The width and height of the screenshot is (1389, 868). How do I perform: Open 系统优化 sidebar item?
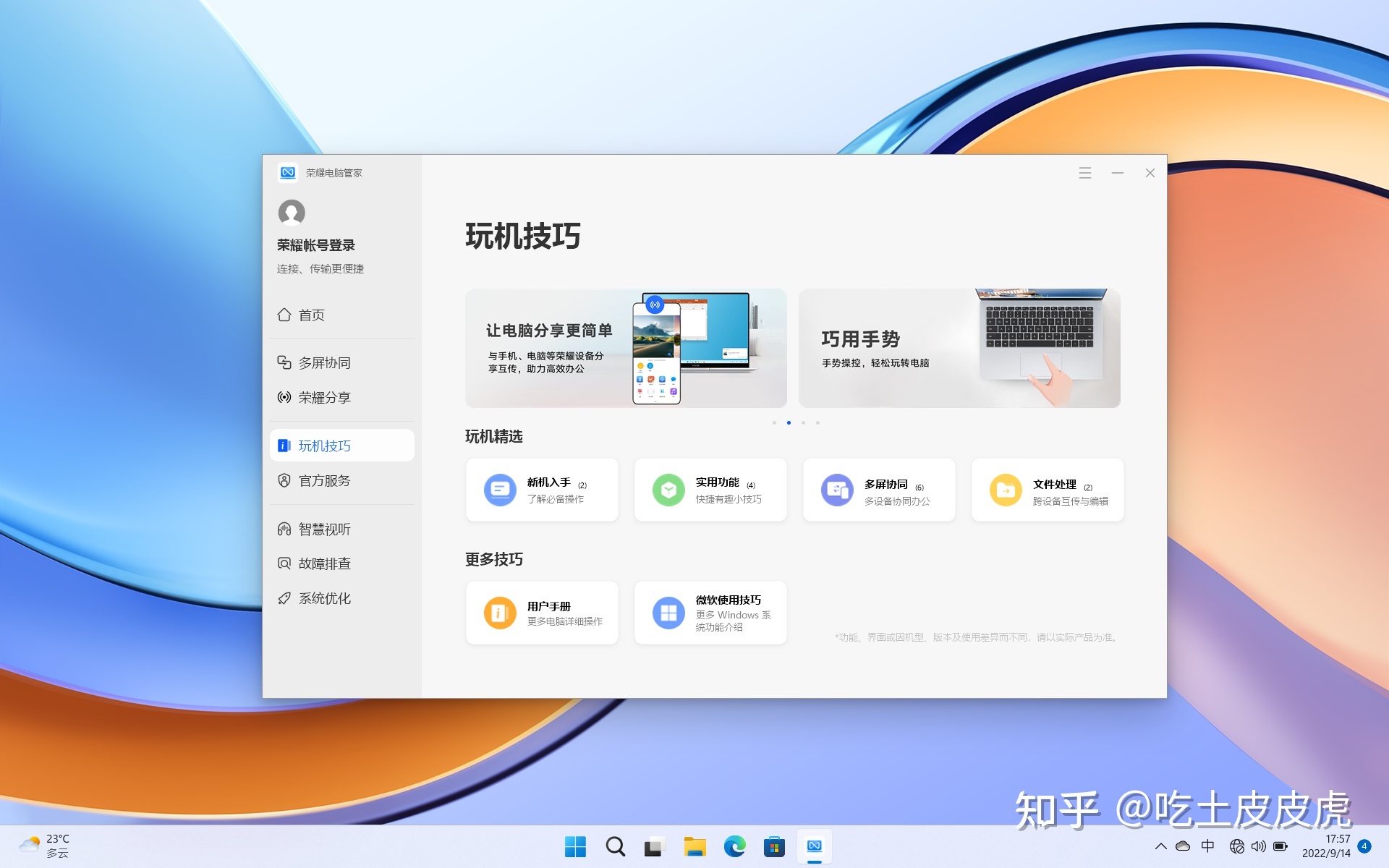click(341, 598)
